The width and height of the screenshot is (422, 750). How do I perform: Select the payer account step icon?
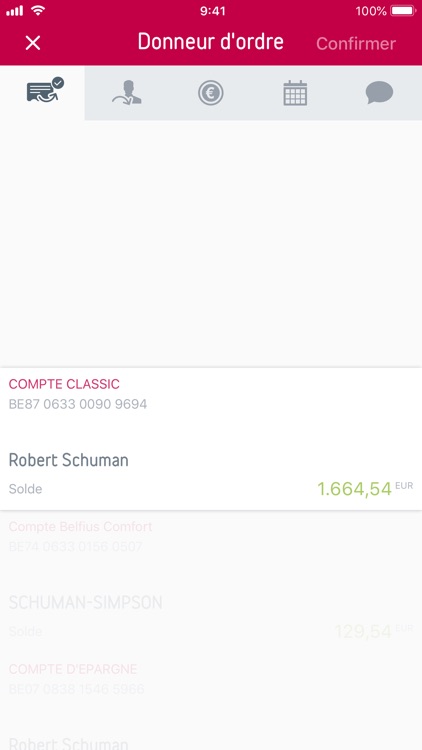(44, 90)
